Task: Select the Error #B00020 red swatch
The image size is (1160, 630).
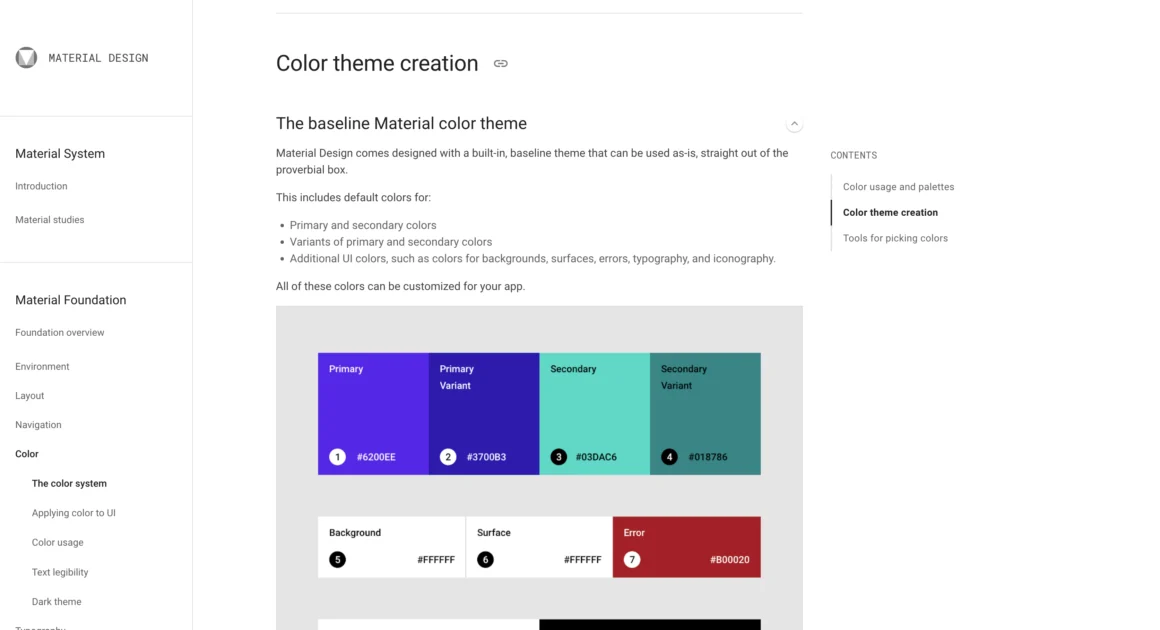Action: point(687,547)
